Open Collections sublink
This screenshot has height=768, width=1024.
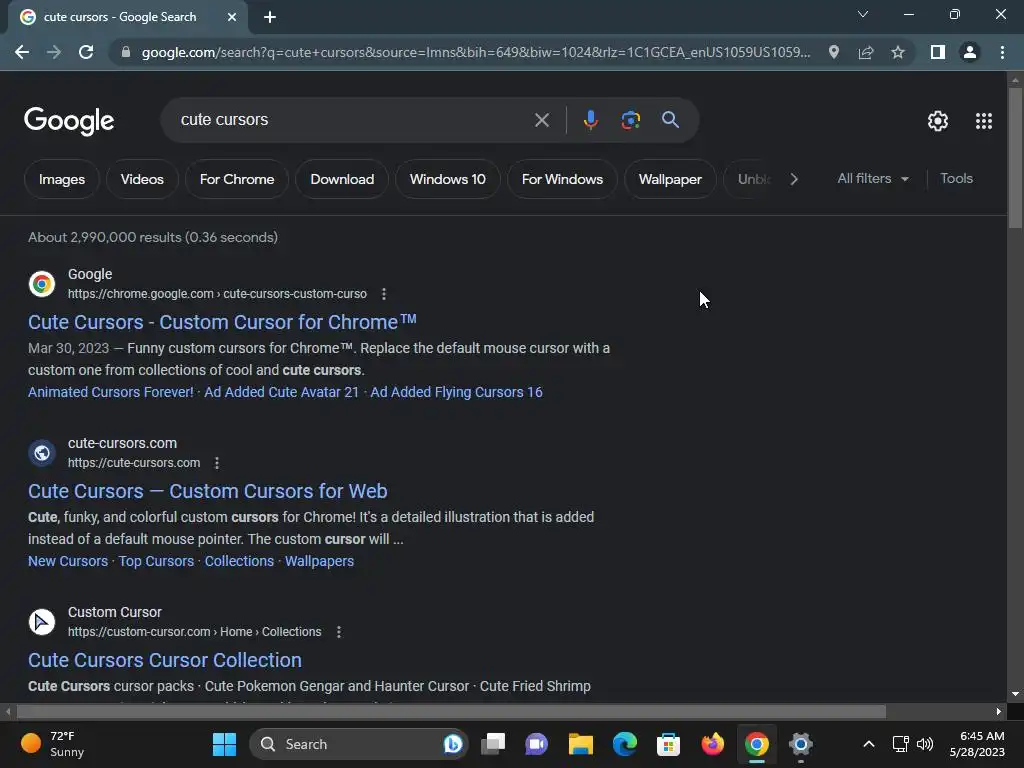[239, 561]
